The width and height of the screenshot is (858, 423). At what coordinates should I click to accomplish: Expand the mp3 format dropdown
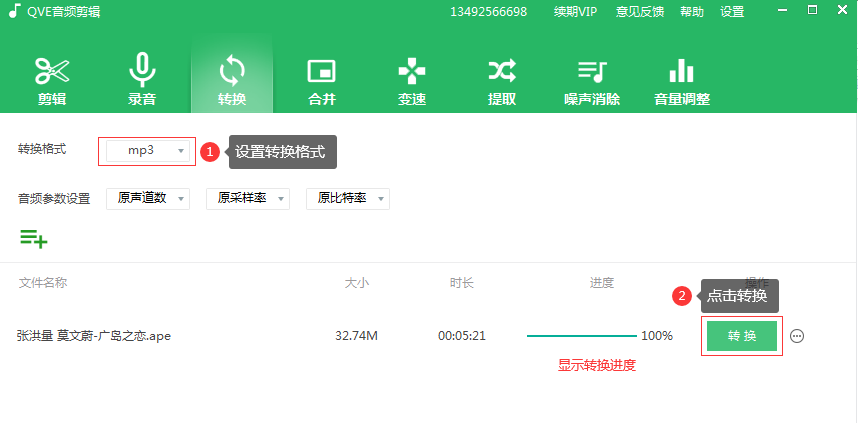[148, 151]
